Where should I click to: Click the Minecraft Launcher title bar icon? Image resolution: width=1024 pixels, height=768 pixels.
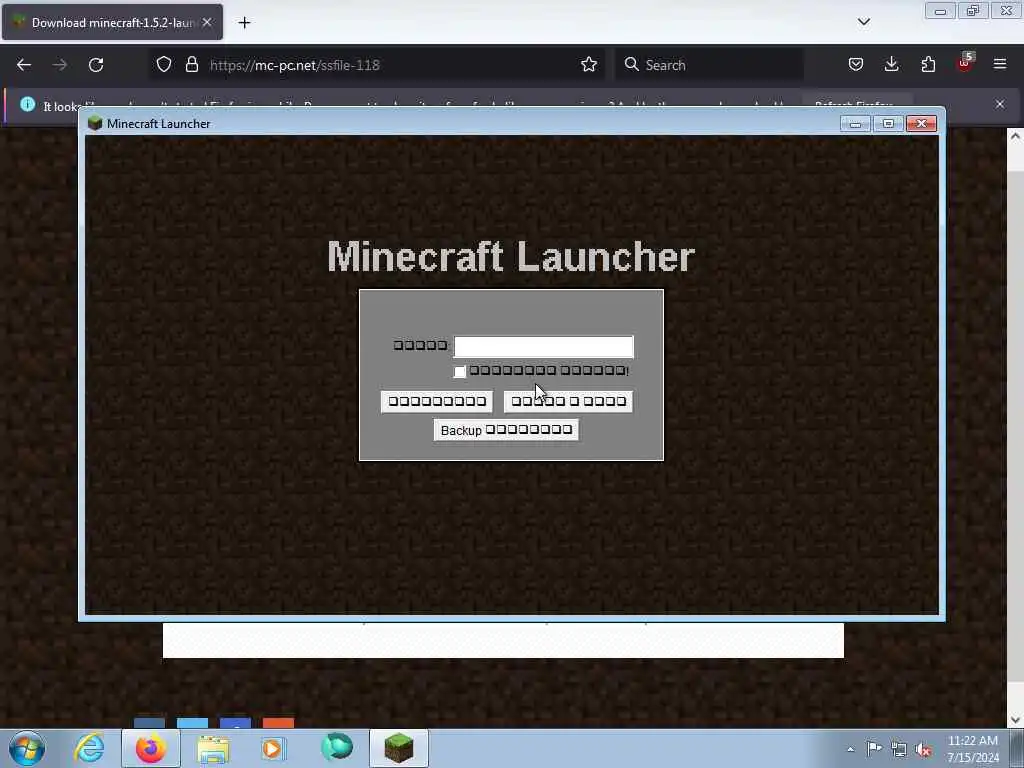pyautogui.click(x=95, y=123)
